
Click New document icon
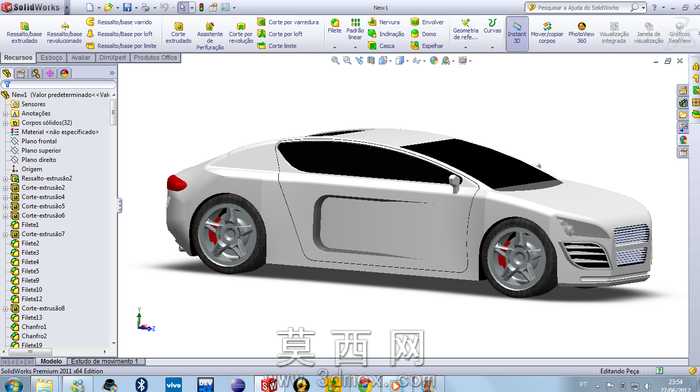[90, 8]
